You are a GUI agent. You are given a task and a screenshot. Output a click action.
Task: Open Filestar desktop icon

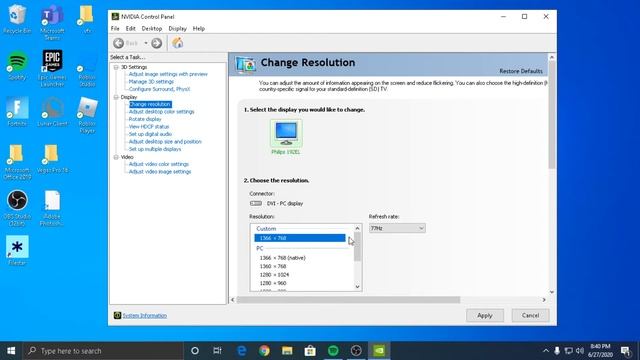click(17, 251)
